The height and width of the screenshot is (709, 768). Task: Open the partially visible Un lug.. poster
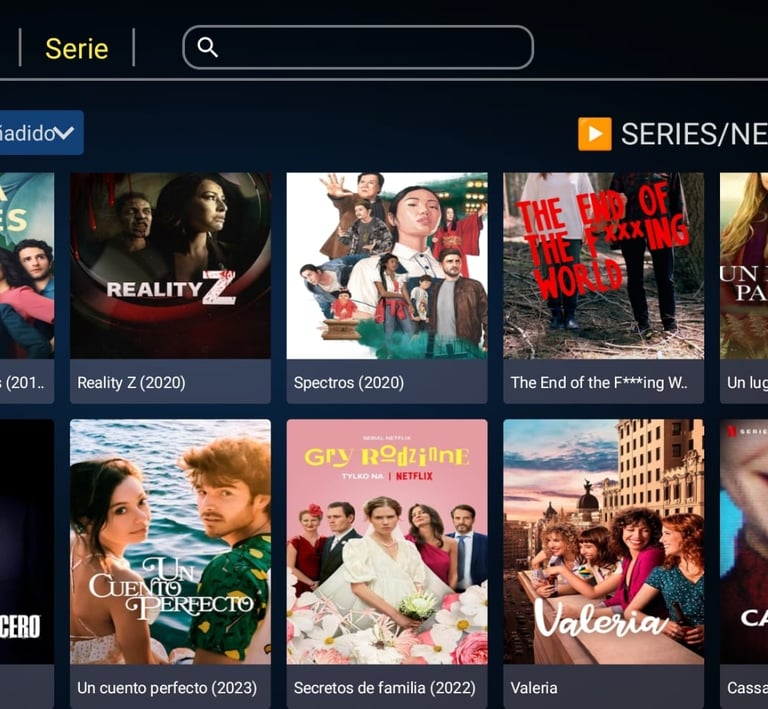tap(744, 265)
